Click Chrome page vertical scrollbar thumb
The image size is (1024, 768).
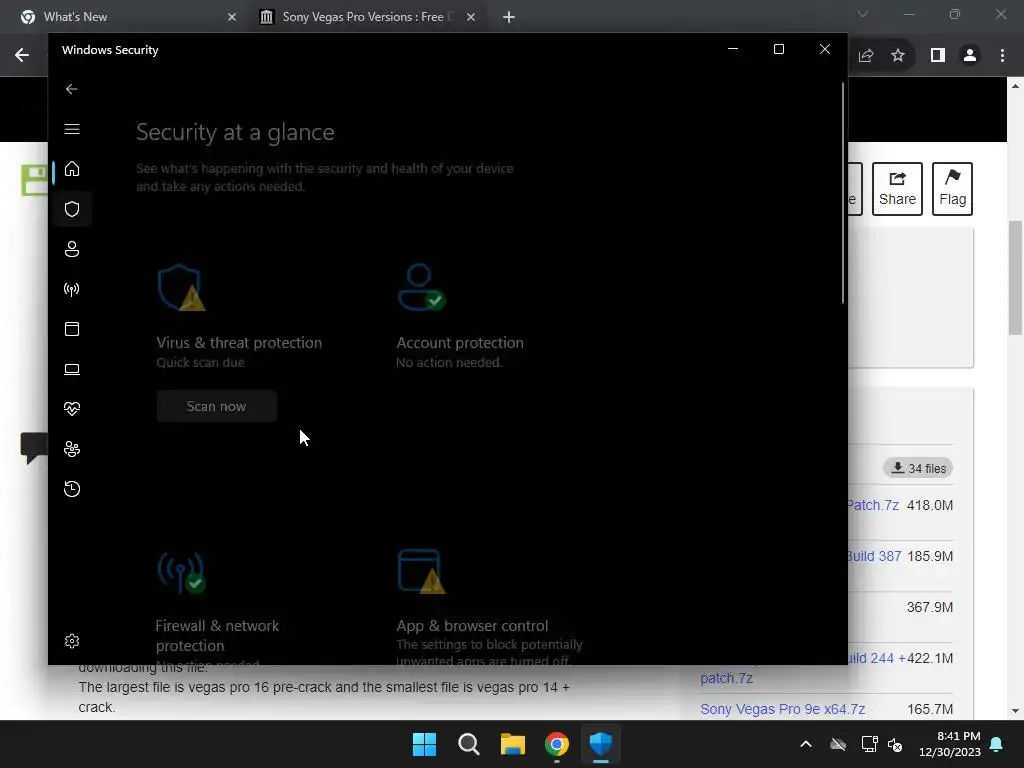click(x=1015, y=278)
